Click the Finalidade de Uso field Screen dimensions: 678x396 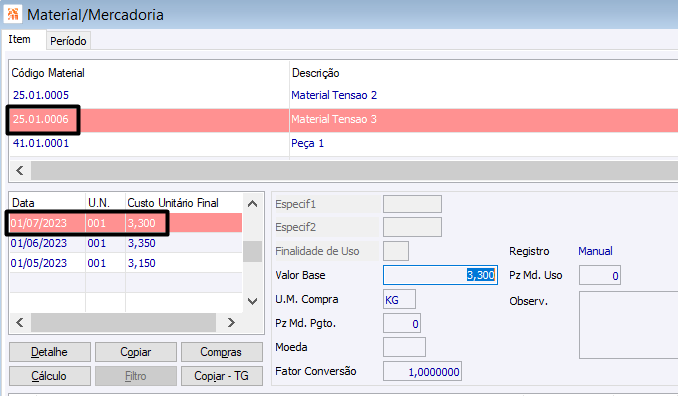click(x=396, y=251)
